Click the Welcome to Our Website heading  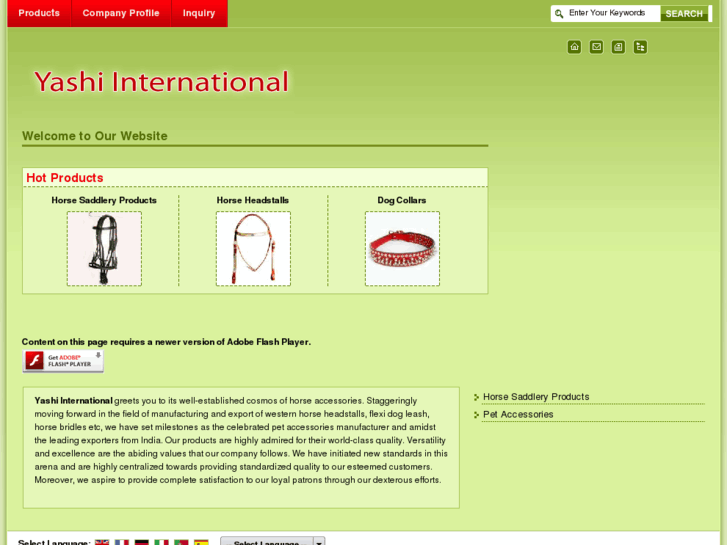point(95,136)
